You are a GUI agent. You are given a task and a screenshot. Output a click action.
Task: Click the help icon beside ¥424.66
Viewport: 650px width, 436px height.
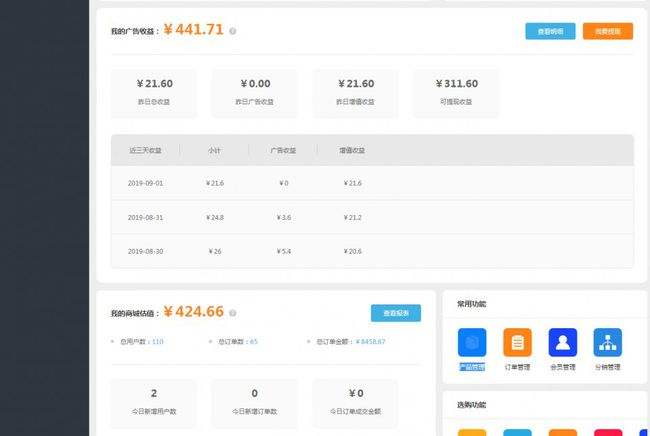234,313
